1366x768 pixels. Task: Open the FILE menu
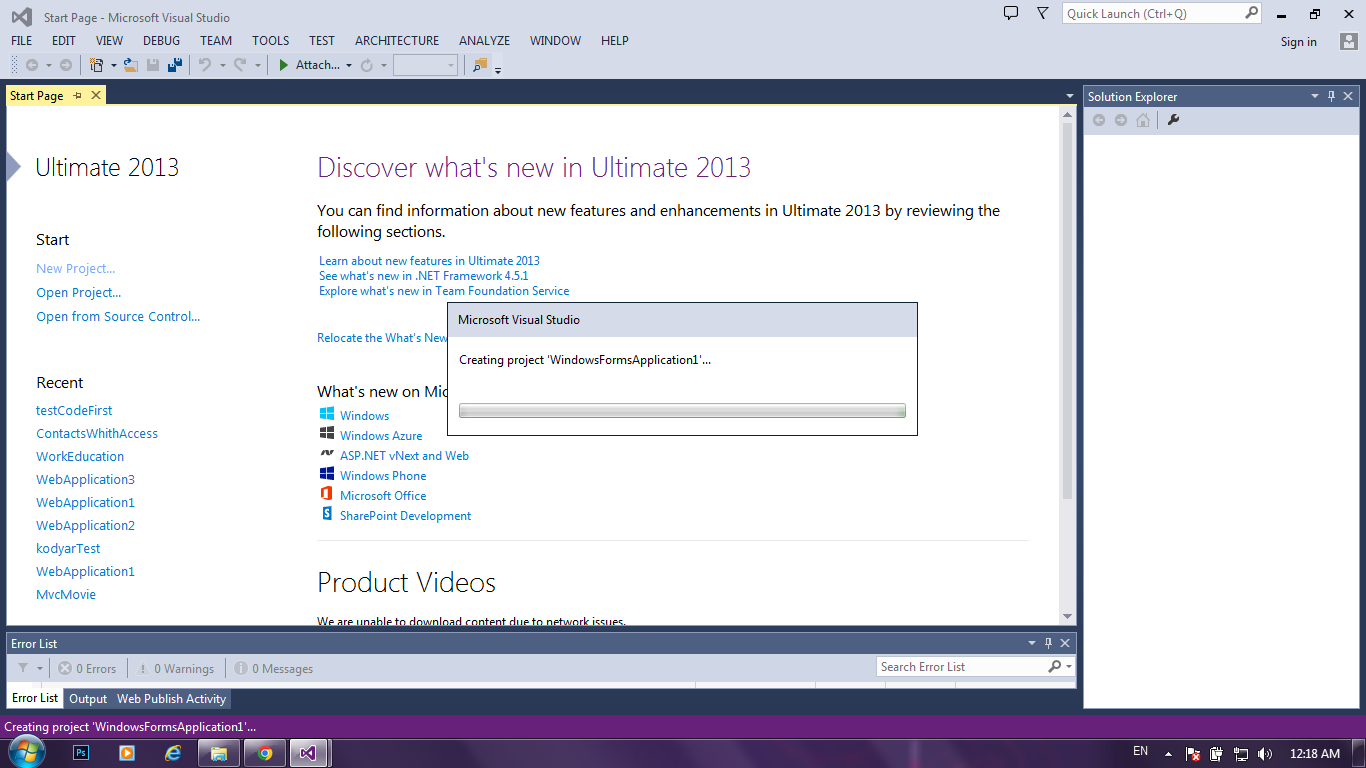22,41
